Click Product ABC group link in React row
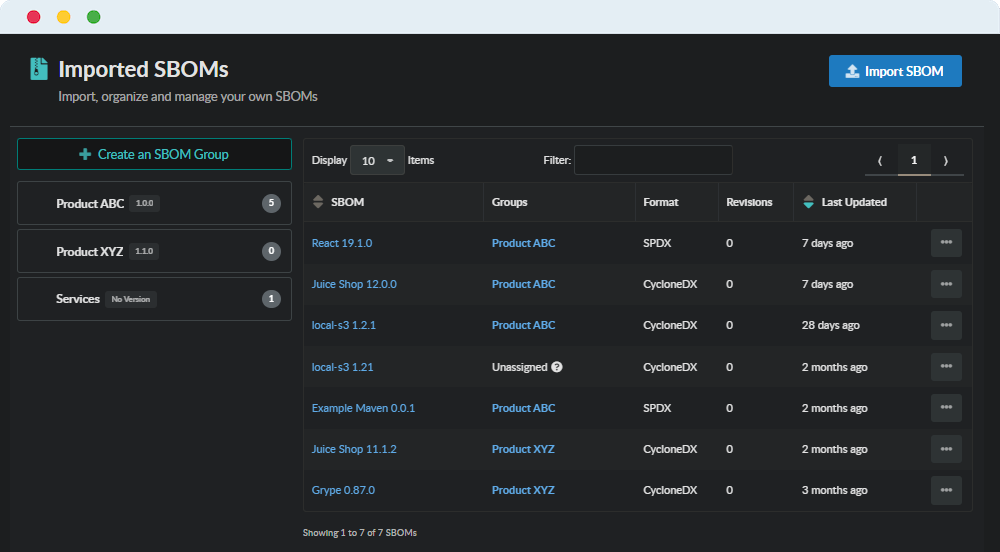The height and width of the screenshot is (552, 1000). click(524, 243)
